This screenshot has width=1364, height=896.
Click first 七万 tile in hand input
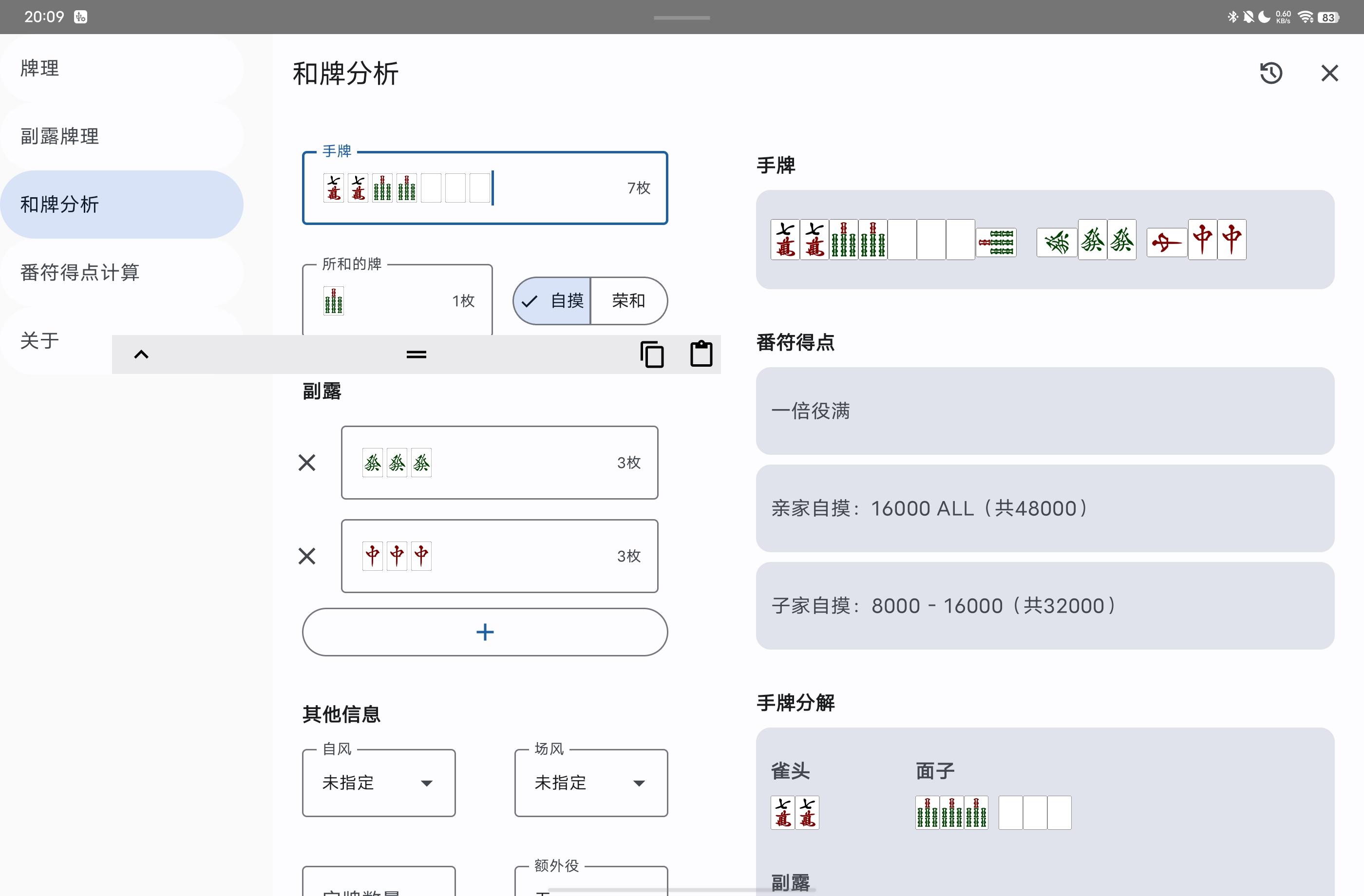pyautogui.click(x=334, y=188)
